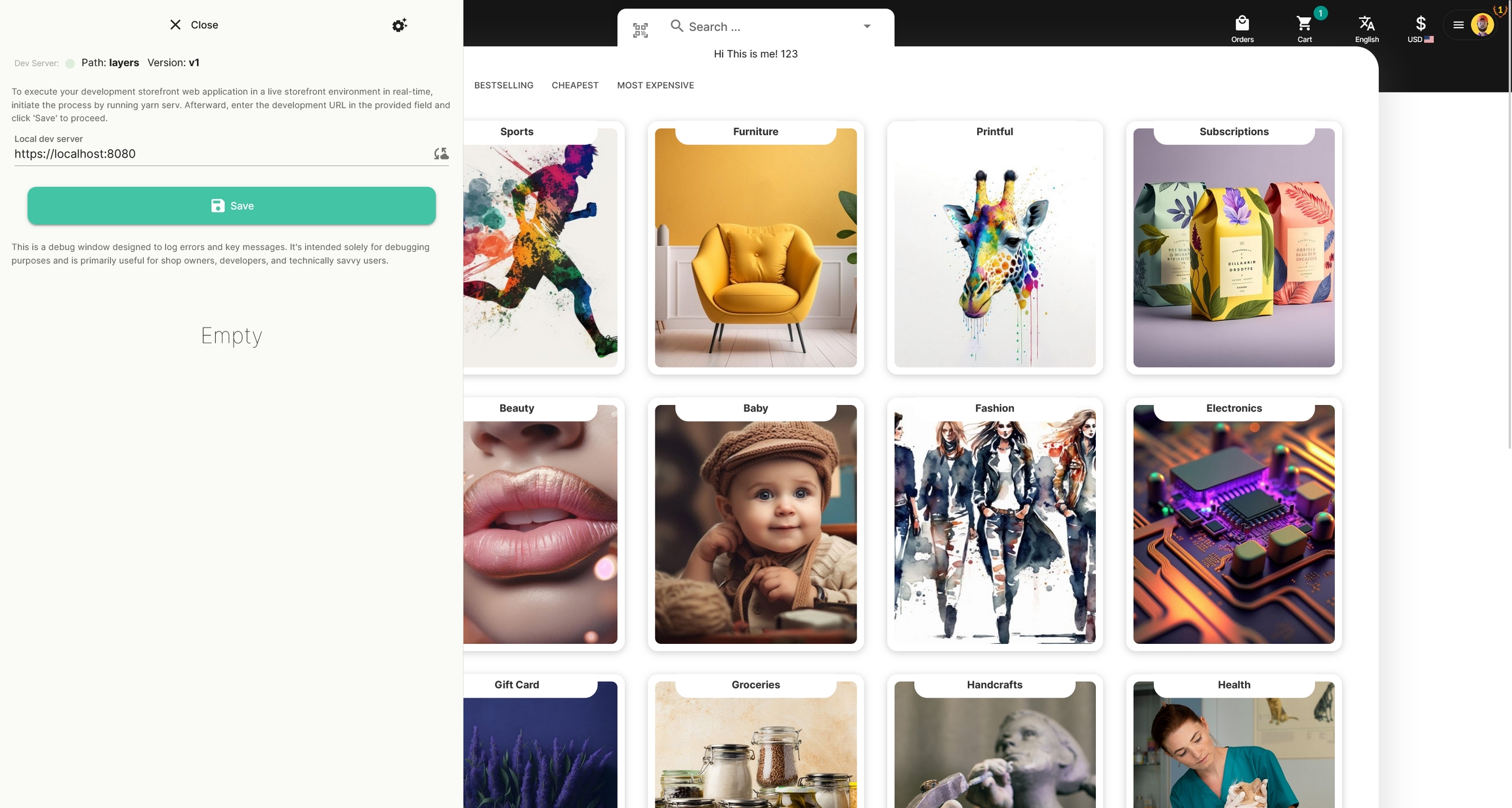Select the CHEAPEST sort tab
The image size is (1512, 808).
[x=575, y=85]
